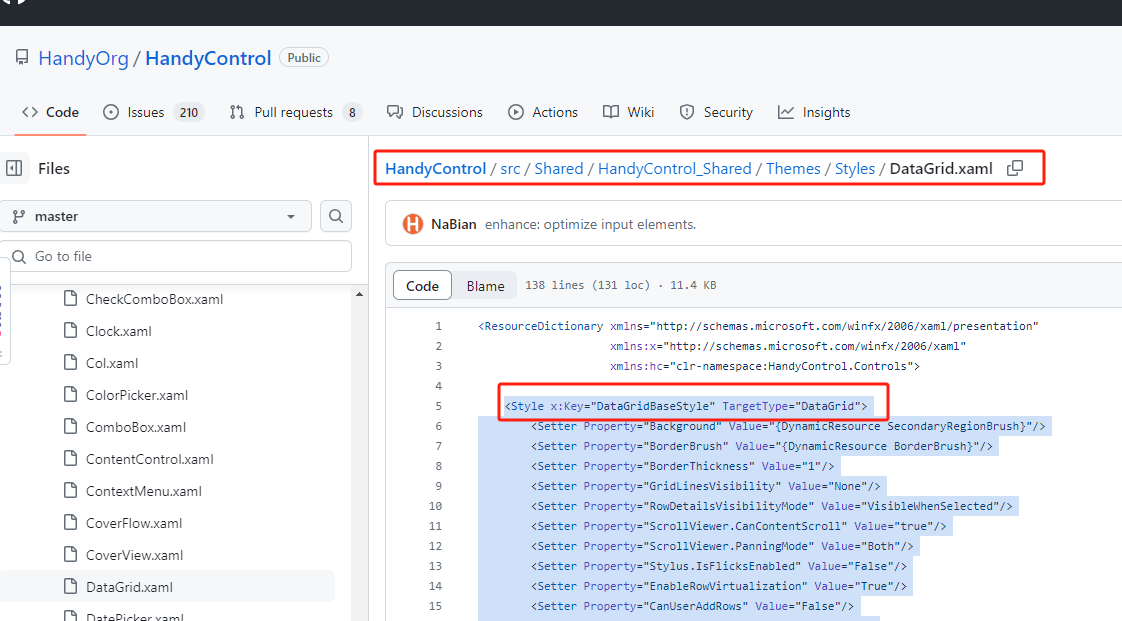This screenshot has height=621, width=1122.
Task: Open Clock.xaml in file tree
Action: [x=119, y=331]
